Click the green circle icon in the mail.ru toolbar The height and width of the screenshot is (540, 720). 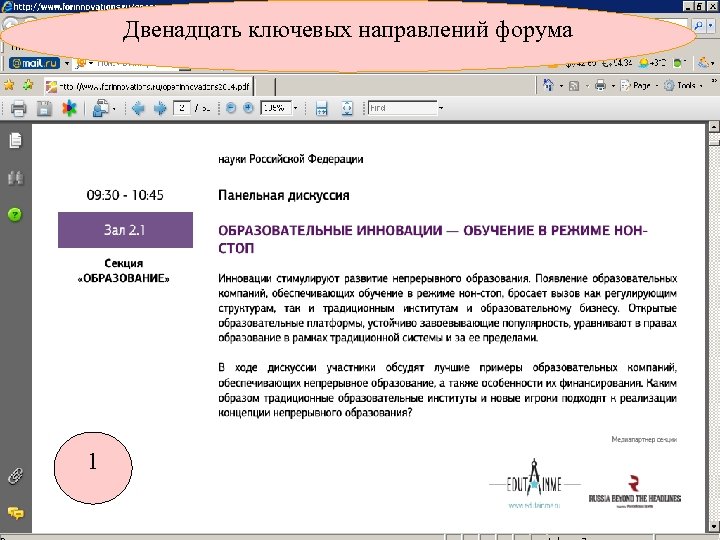point(678,63)
